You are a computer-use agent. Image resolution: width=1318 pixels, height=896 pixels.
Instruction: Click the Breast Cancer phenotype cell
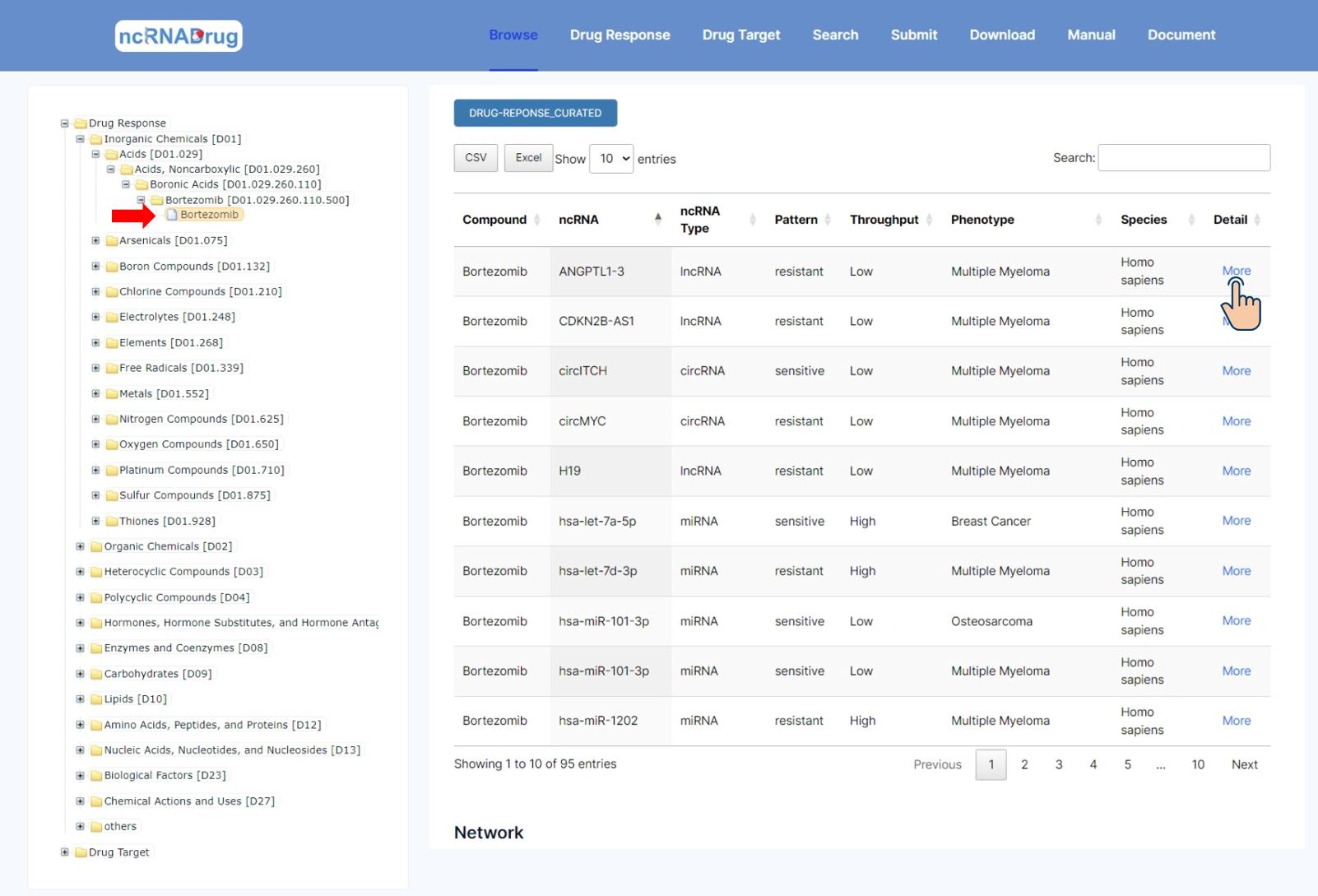(991, 521)
